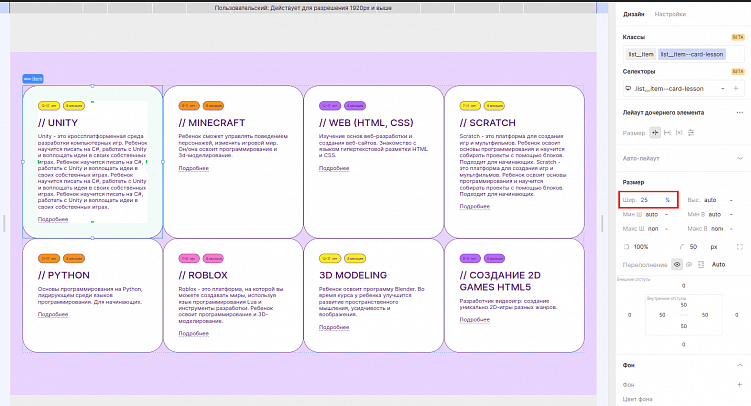Image resolution: width=751 pixels, height=406 pixels.
Task: Switch to the Дизайн tab
Action: click(x=633, y=14)
